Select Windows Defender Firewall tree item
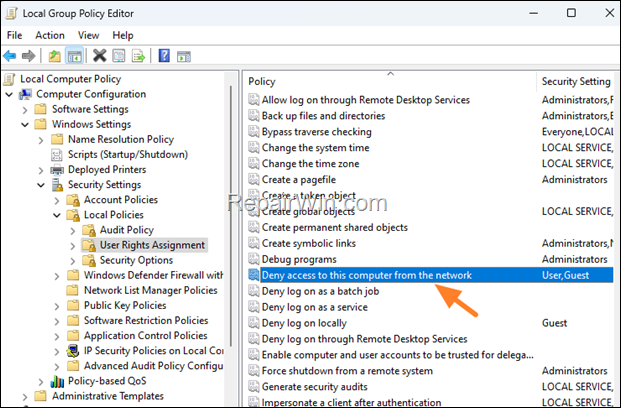 [153, 275]
